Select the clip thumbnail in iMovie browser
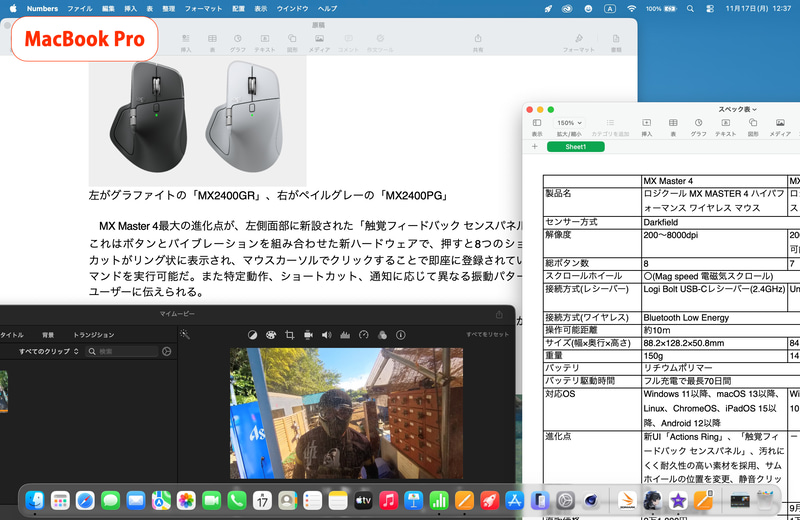Viewport: 800px width, 520px height. (4, 391)
